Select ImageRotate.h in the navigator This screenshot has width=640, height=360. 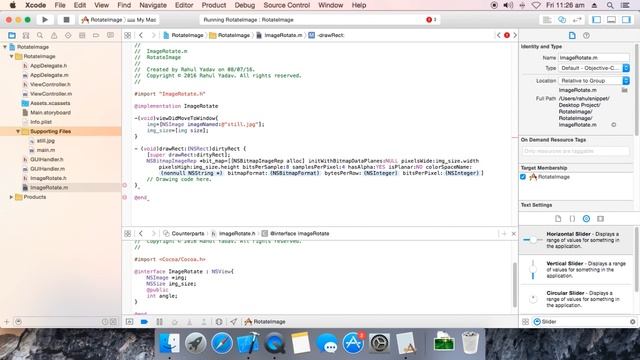tap(48, 178)
